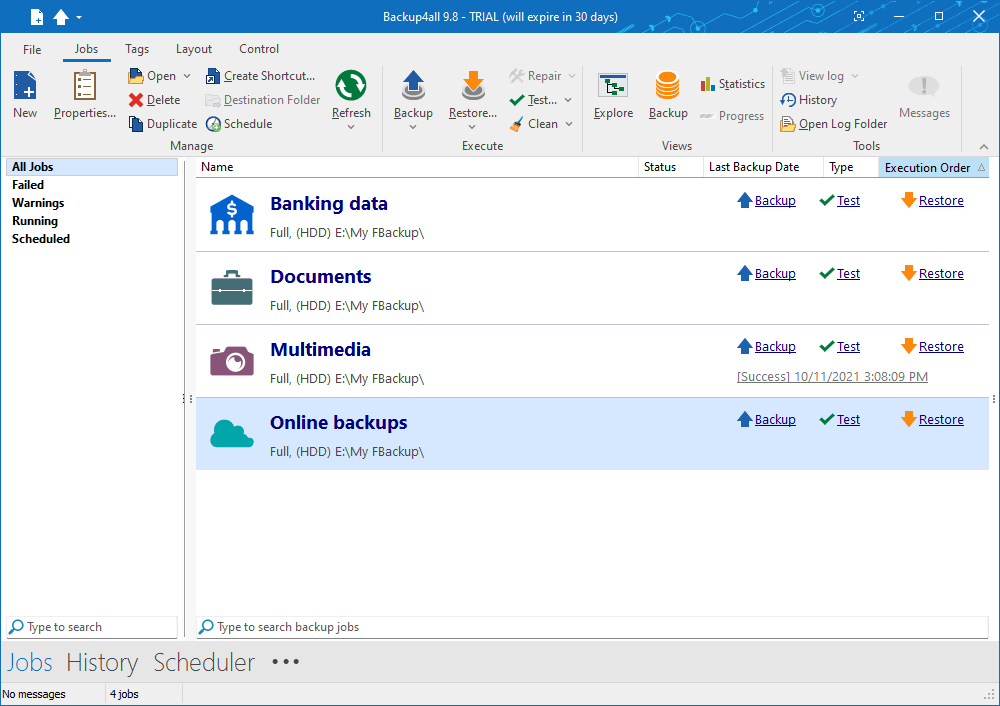The width and height of the screenshot is (1000, 706).
Task: Open the Control ribbon tab
Action: click(x=259, y=49)
